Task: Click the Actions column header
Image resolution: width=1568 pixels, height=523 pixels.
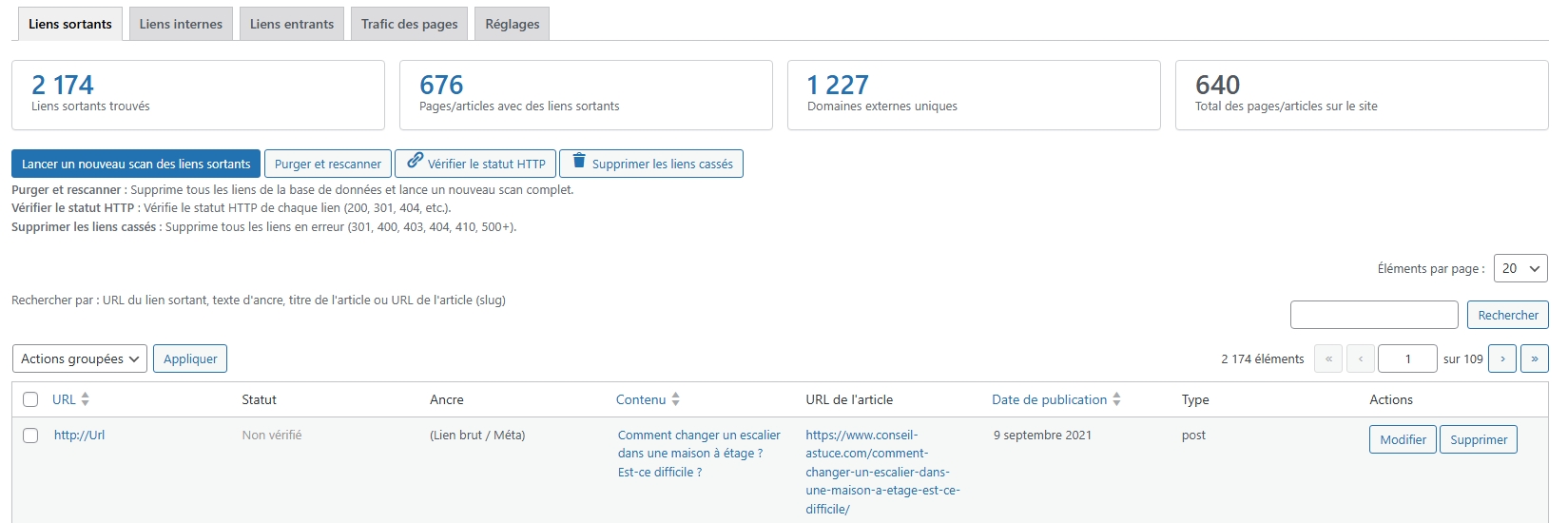Action: tap(1391, 399)
